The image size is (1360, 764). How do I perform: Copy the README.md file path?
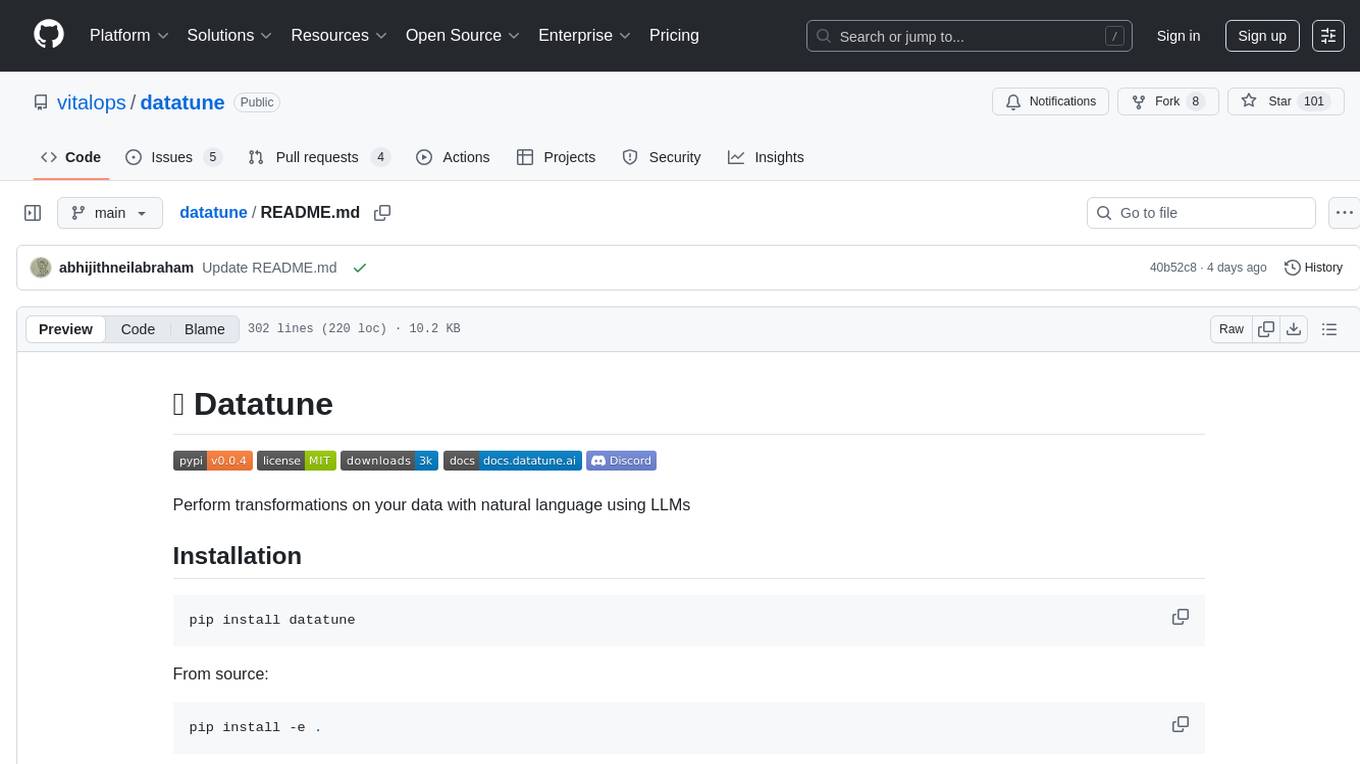pyautogui.click(x=382, y=213)
